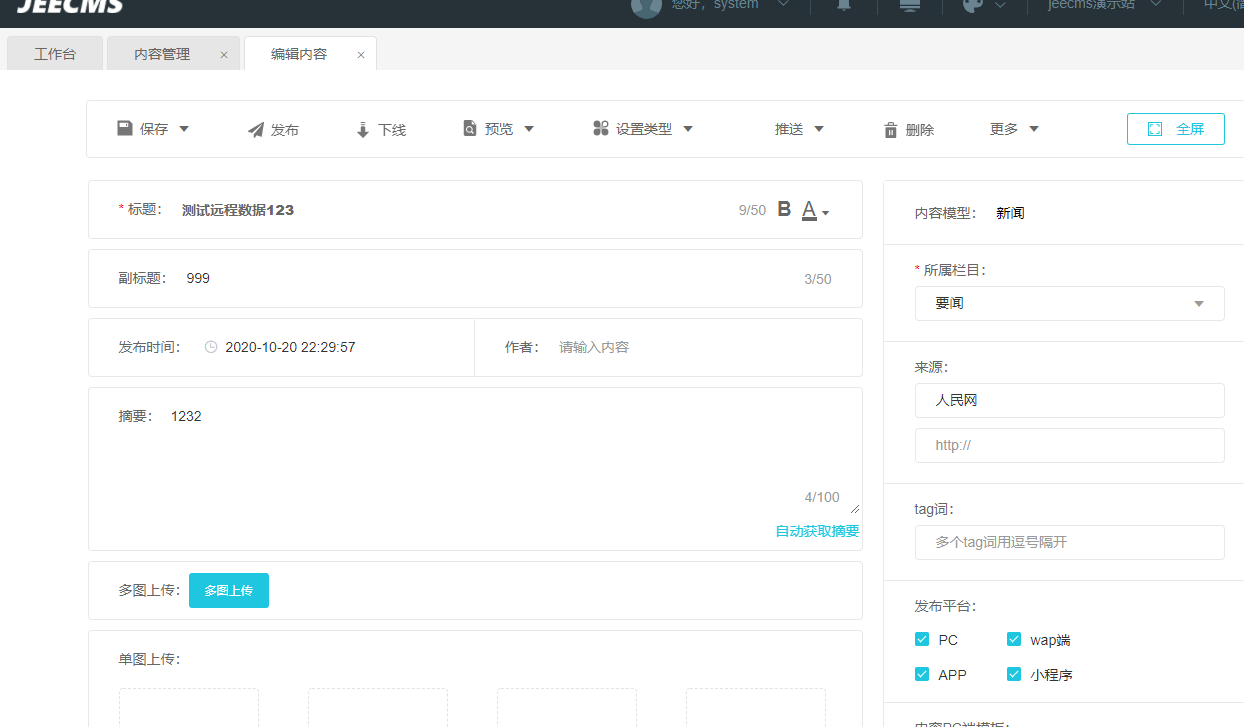Click the 来源 field with 人民网

click(x=1069, y=400)
